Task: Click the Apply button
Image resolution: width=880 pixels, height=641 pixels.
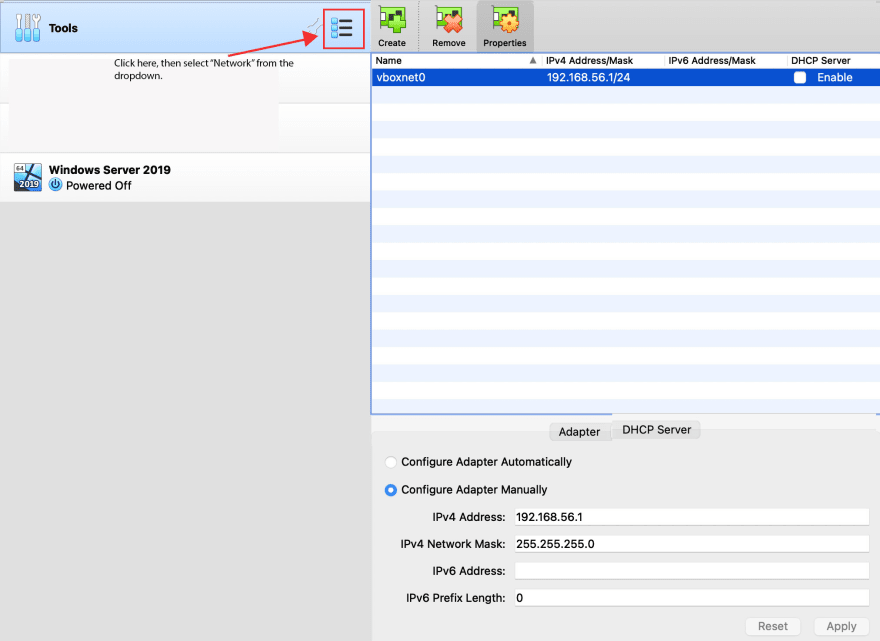Action: pos(841,626)
